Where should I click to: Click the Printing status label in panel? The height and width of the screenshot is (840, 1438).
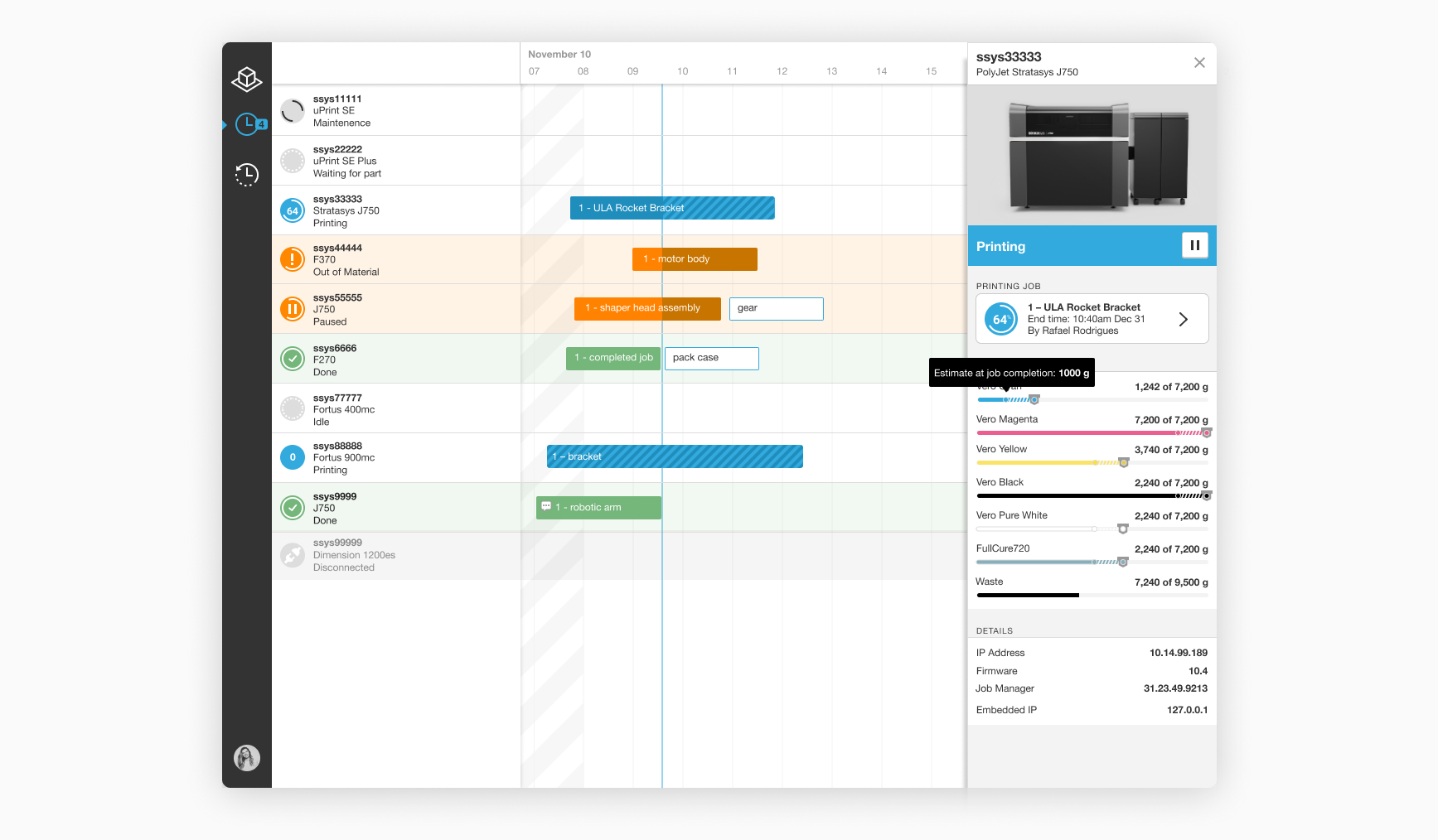click(x=1000, y=247)
